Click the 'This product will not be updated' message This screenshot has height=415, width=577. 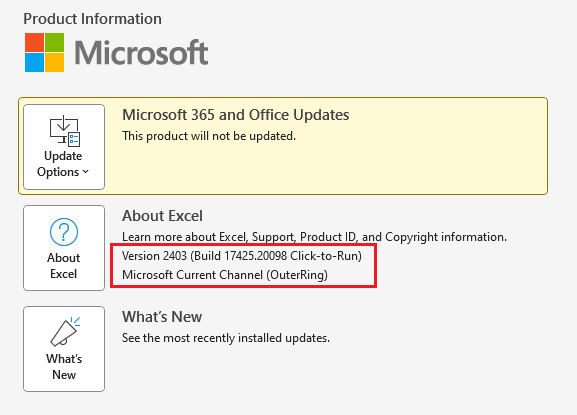coord(209,136)
